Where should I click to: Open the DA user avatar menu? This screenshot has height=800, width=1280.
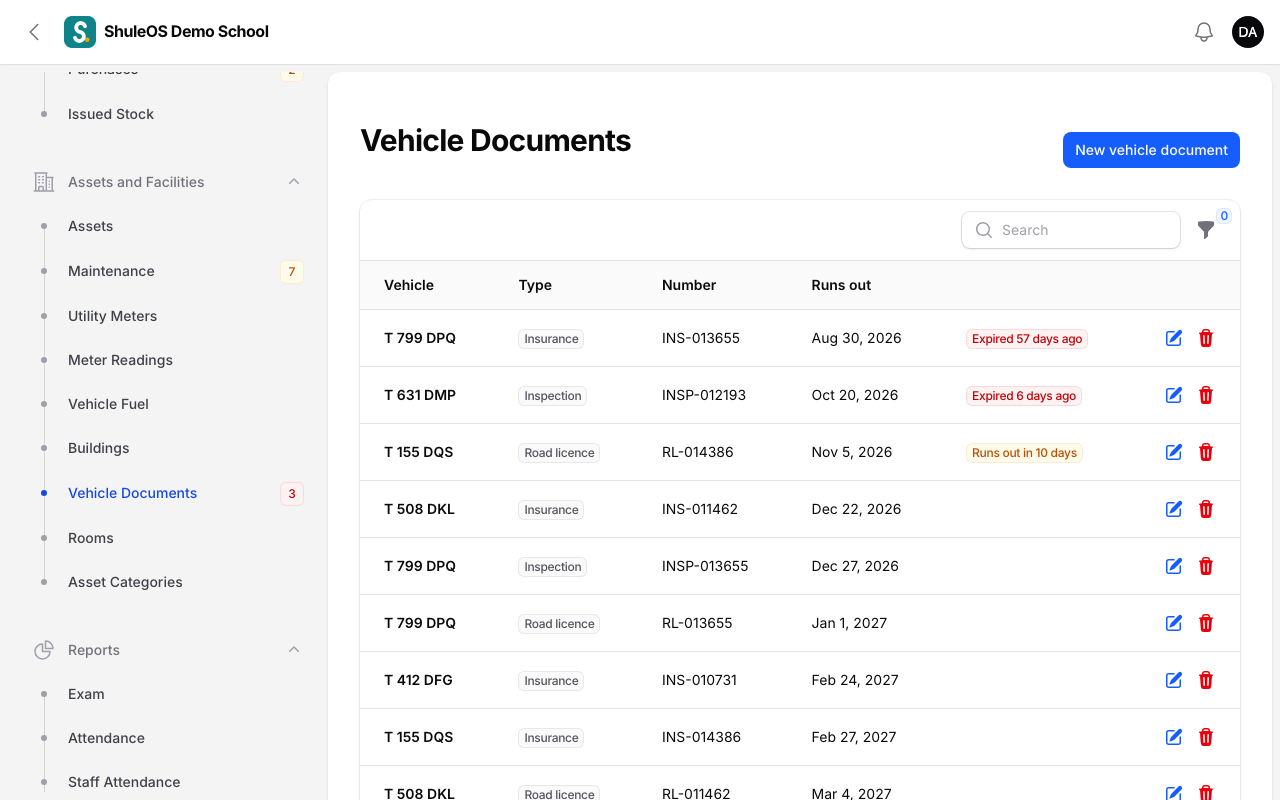pyautogui.click(x=1248, y=32)
